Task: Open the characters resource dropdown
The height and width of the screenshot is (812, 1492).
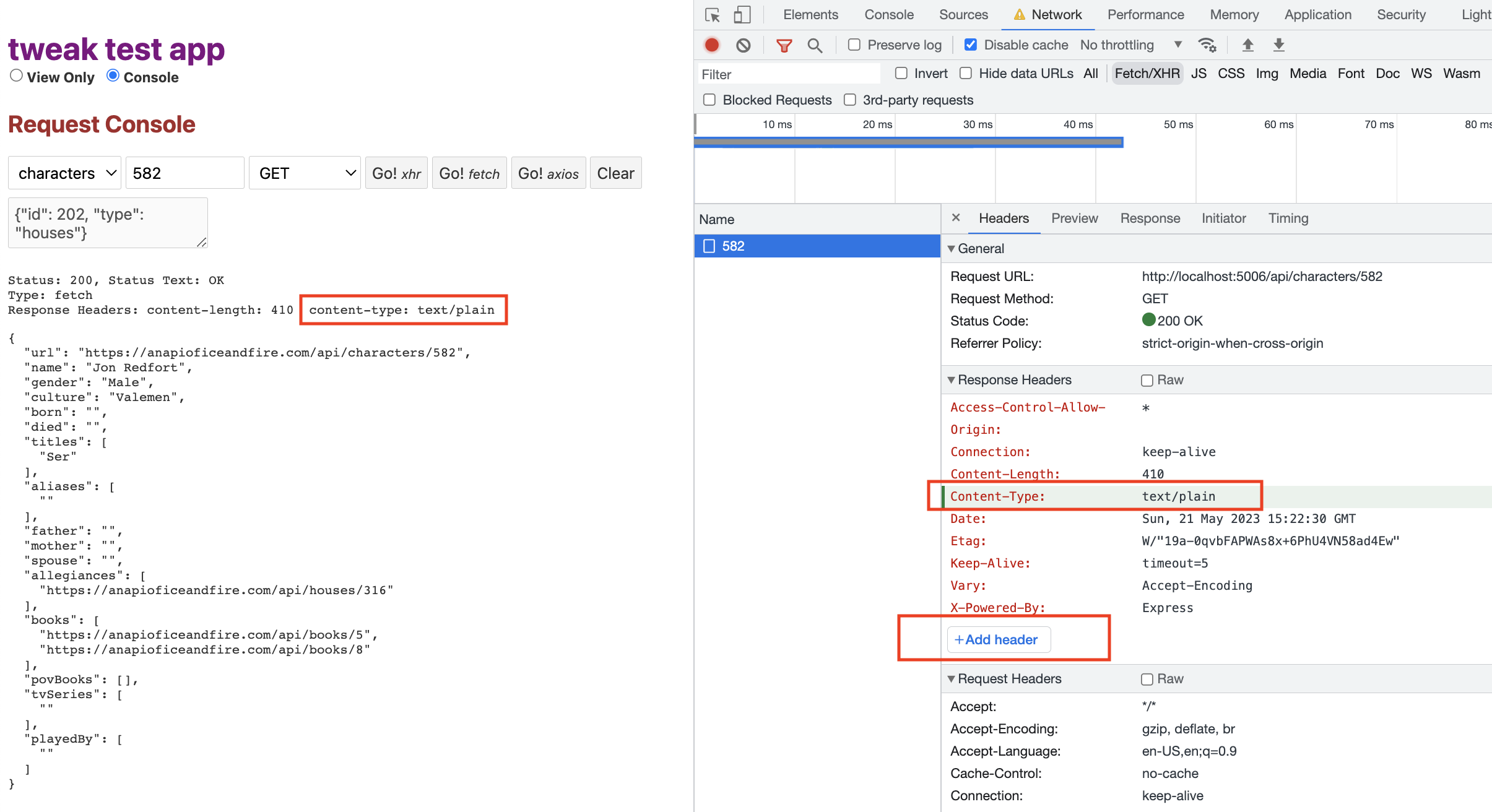Action: (x=64, y=173)
